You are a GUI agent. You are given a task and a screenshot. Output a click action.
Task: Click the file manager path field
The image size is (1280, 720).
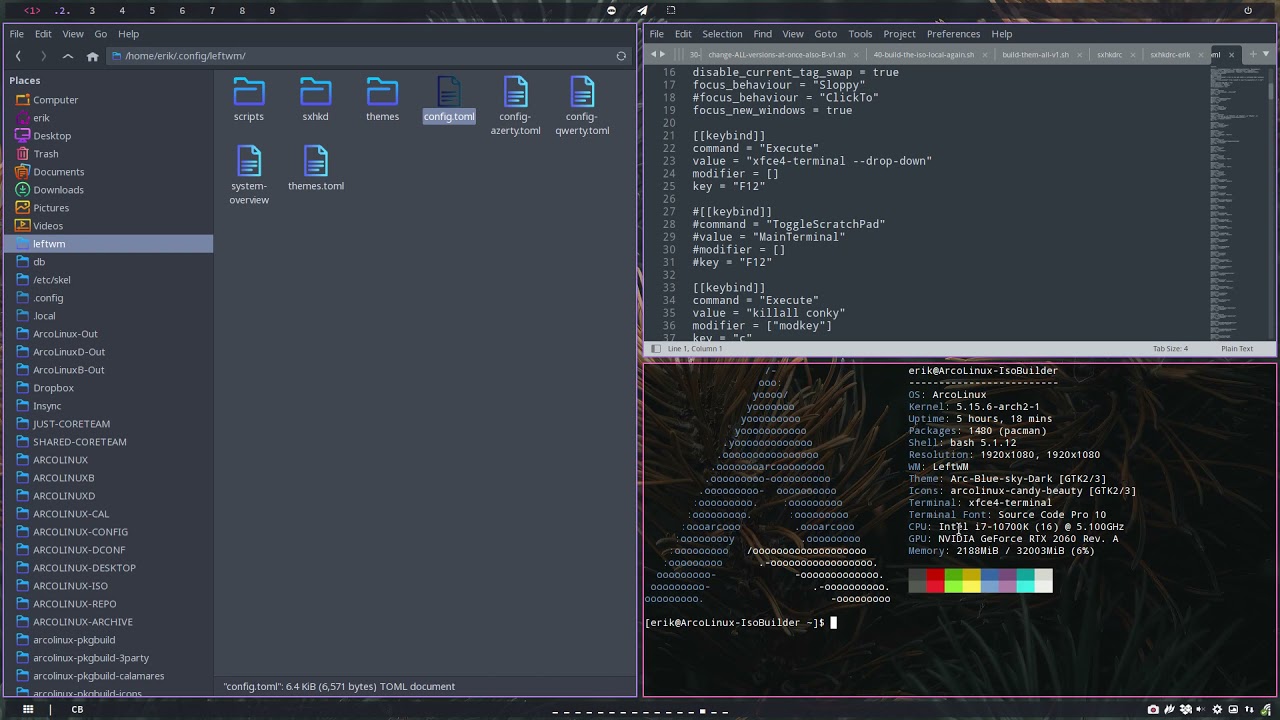click(x=360, y=56)
